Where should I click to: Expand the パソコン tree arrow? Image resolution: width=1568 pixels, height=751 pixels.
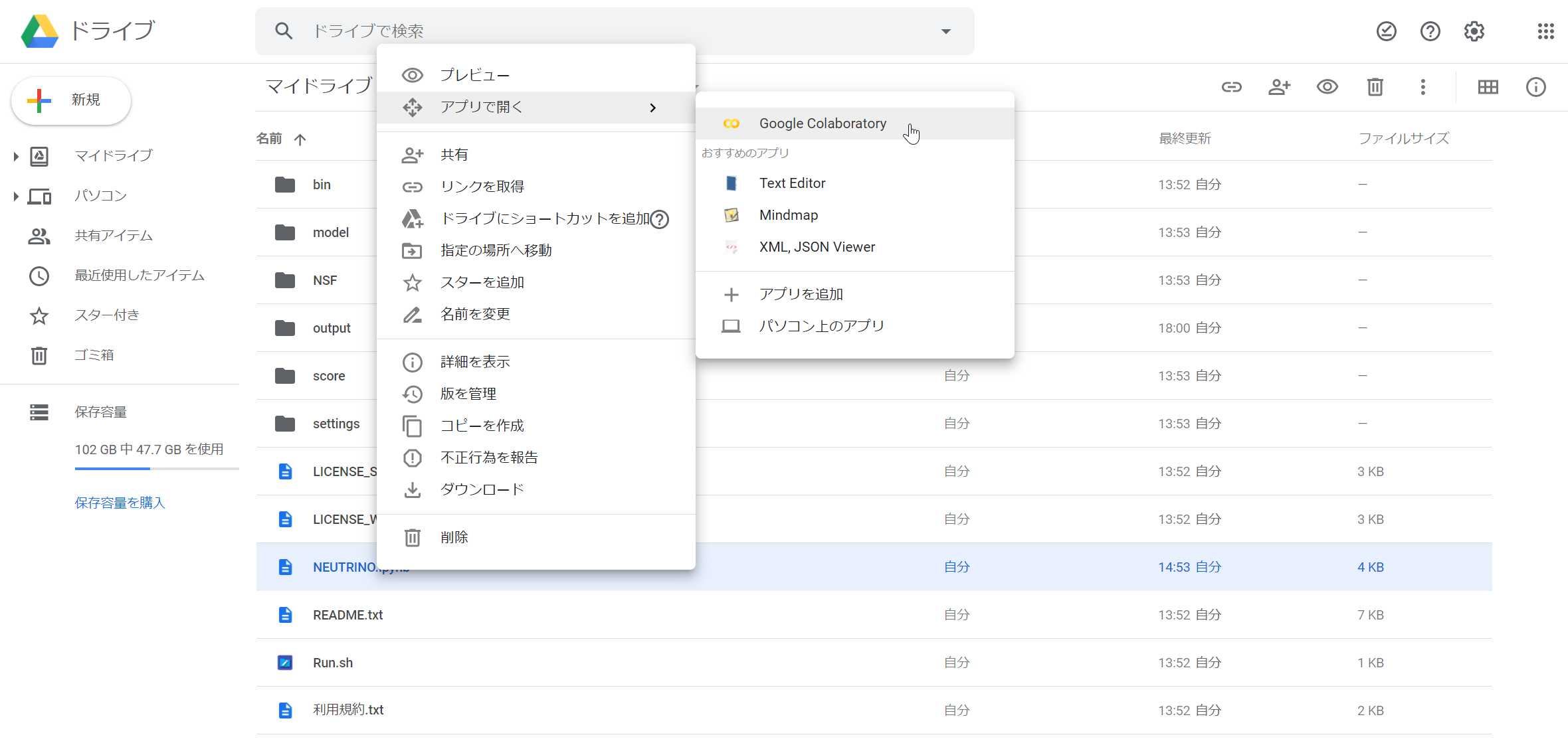[x=16, y=197]
